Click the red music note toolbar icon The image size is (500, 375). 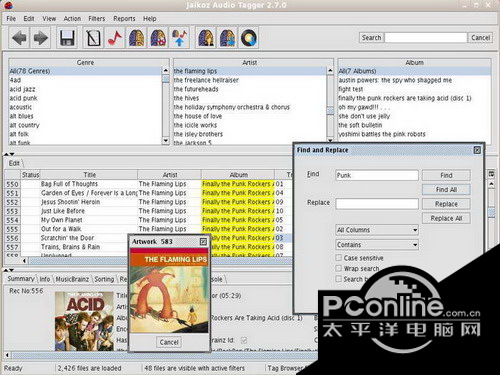tap(115, 38)
